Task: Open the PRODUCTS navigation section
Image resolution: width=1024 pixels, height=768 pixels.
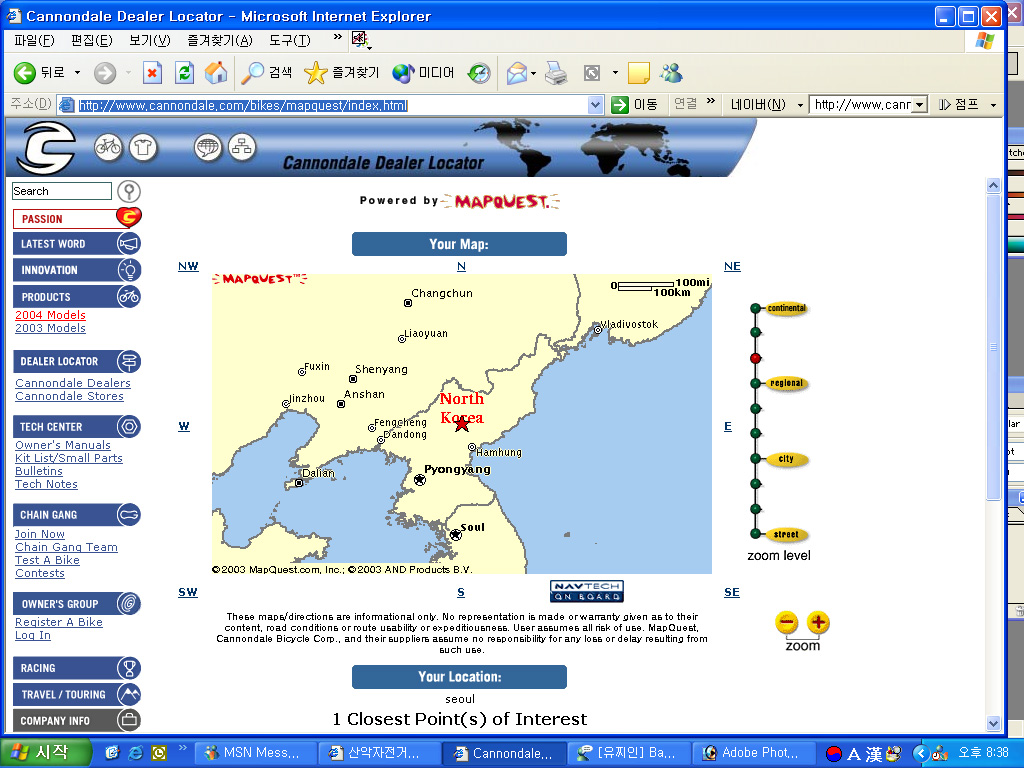Action: [76, 296]
